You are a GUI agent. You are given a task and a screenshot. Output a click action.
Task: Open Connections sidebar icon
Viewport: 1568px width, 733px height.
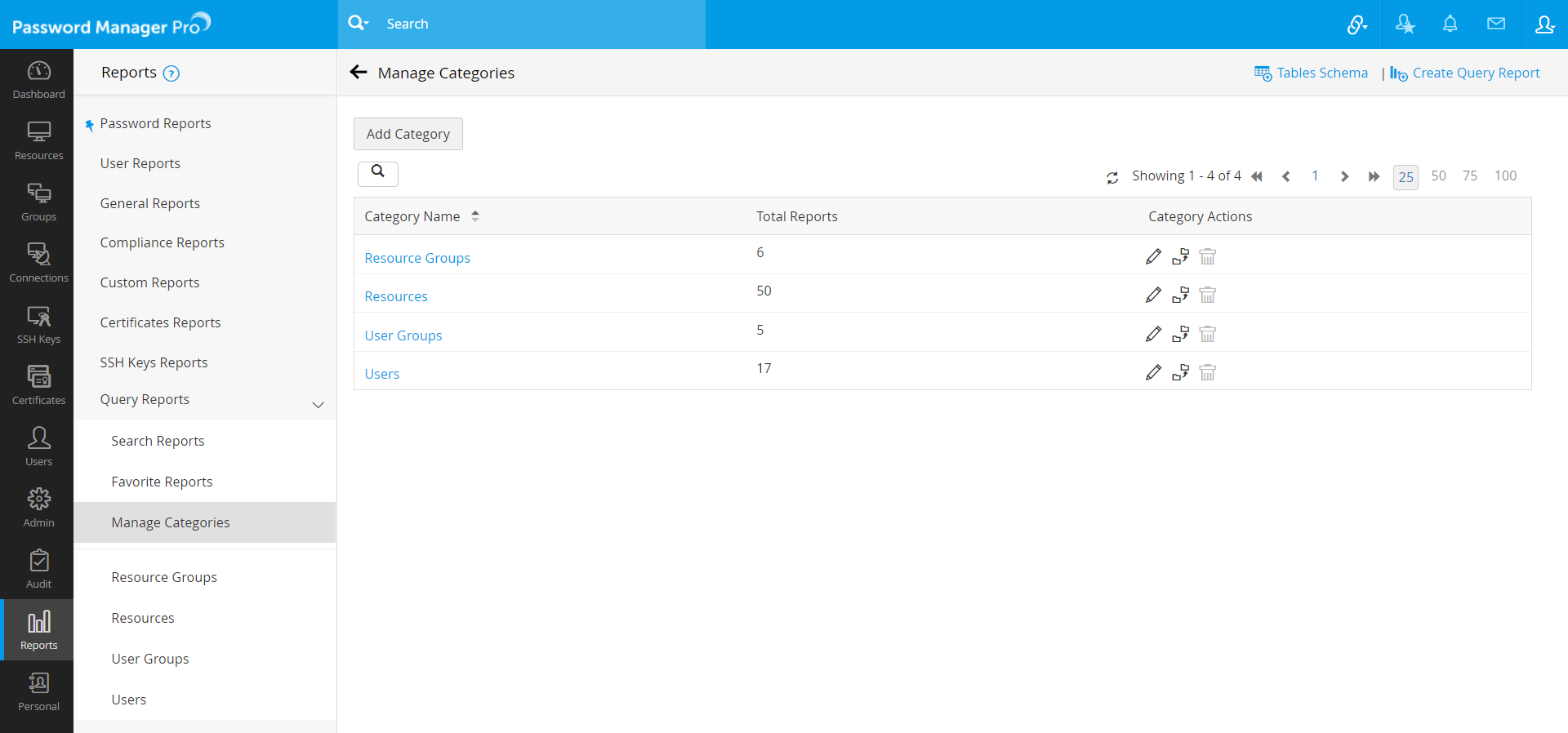tap(38, 264)
